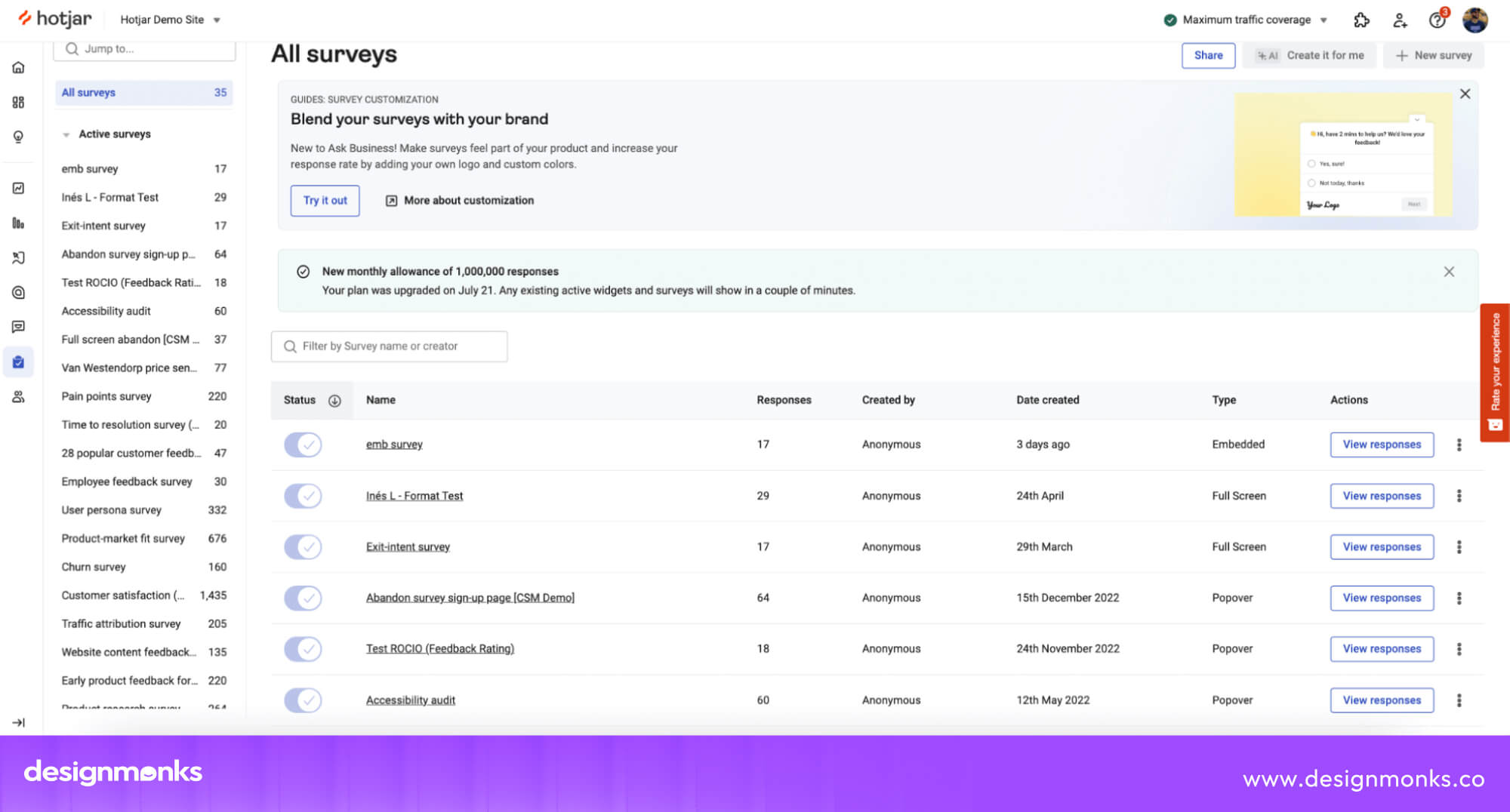
Task: Open the Inés L - Format Test survey link
Action: coord(414,496)
